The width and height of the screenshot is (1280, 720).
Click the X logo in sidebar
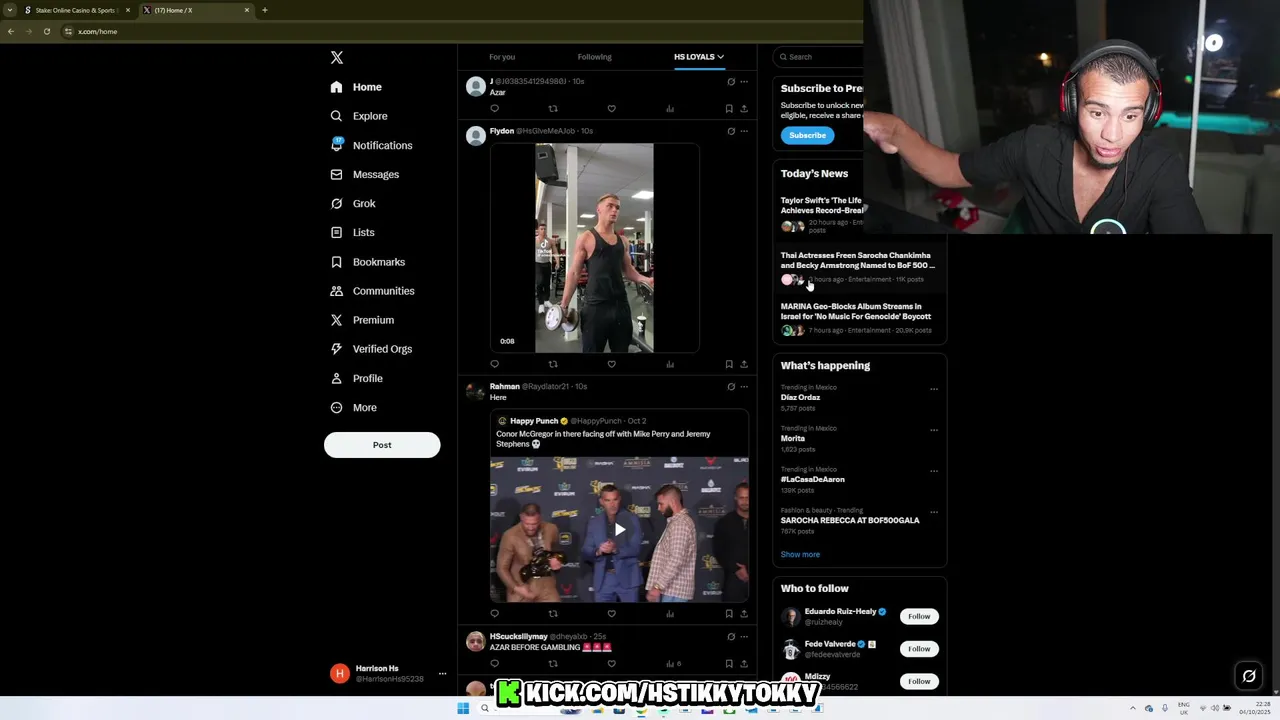pos(337,58)
